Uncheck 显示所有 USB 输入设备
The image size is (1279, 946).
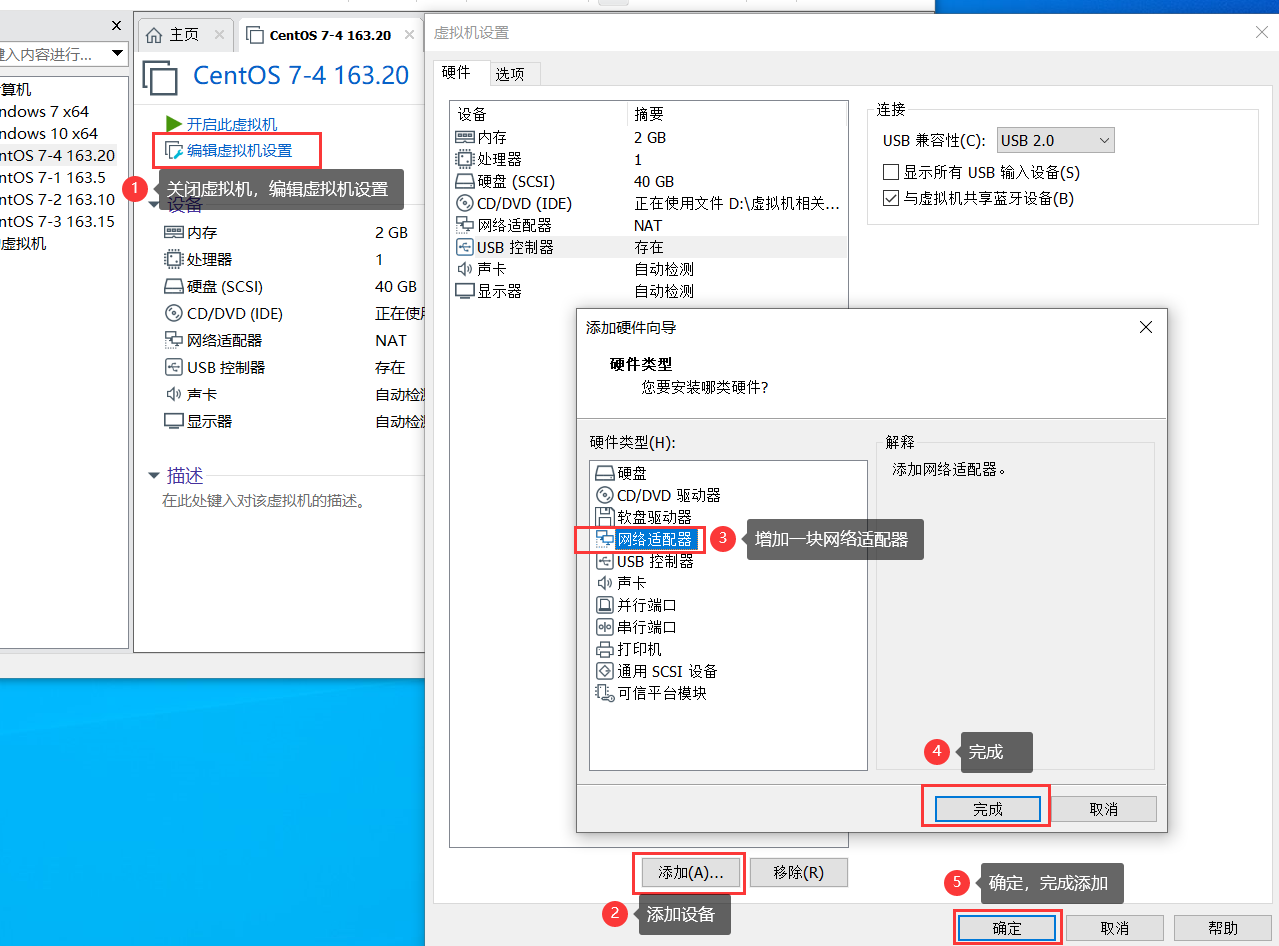[888, 171]
